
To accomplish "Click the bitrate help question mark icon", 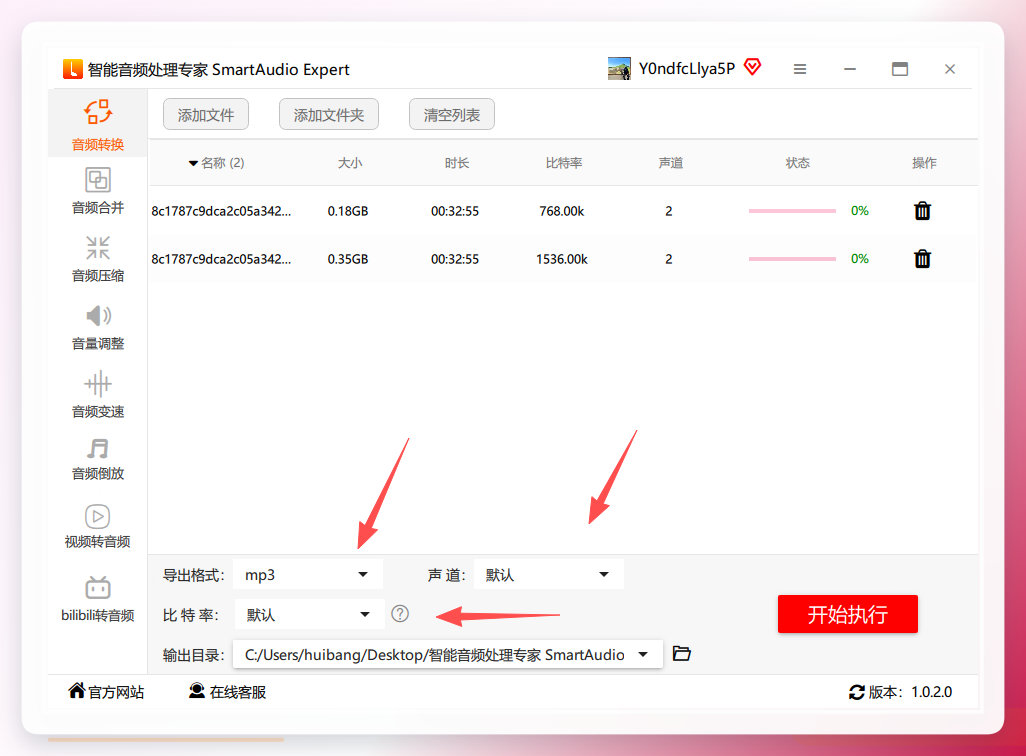I will coord(400,613).
